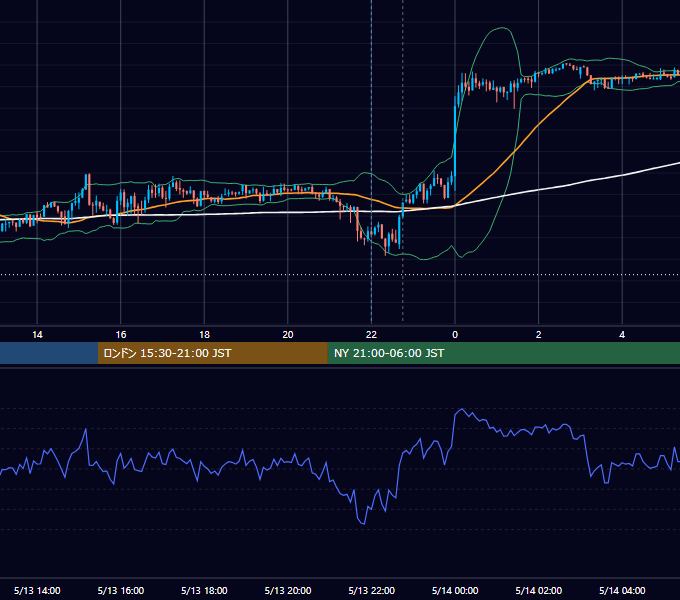Click the ロンドン 15:30-21:00 JST session bar
The image size is (680, 600).
(x=212, y=353)
